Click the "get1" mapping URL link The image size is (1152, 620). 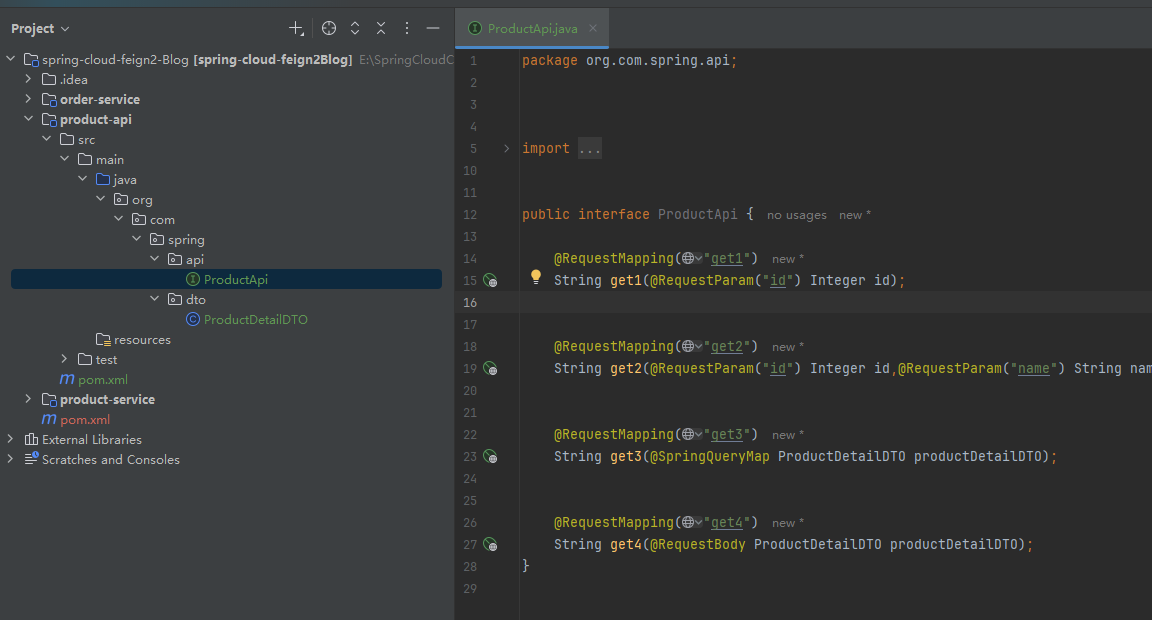pos(727,259)
